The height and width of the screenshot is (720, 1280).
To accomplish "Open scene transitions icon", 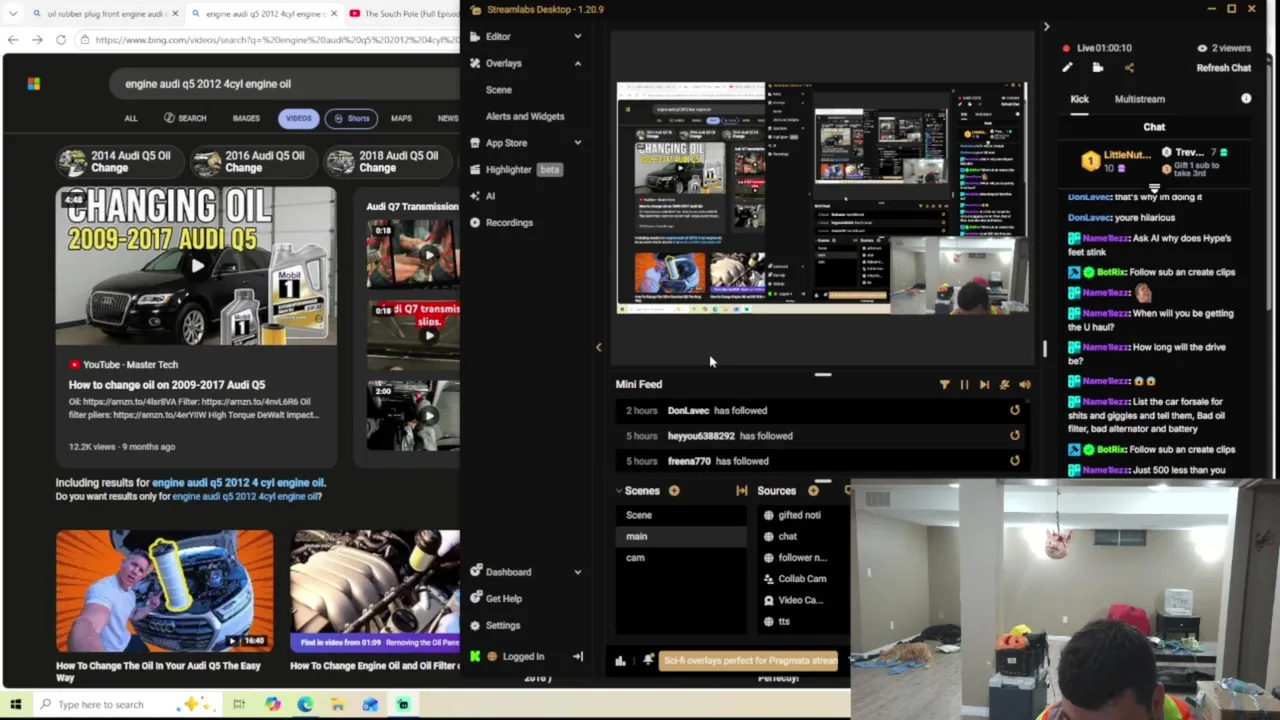I will [x=741, y=491].
